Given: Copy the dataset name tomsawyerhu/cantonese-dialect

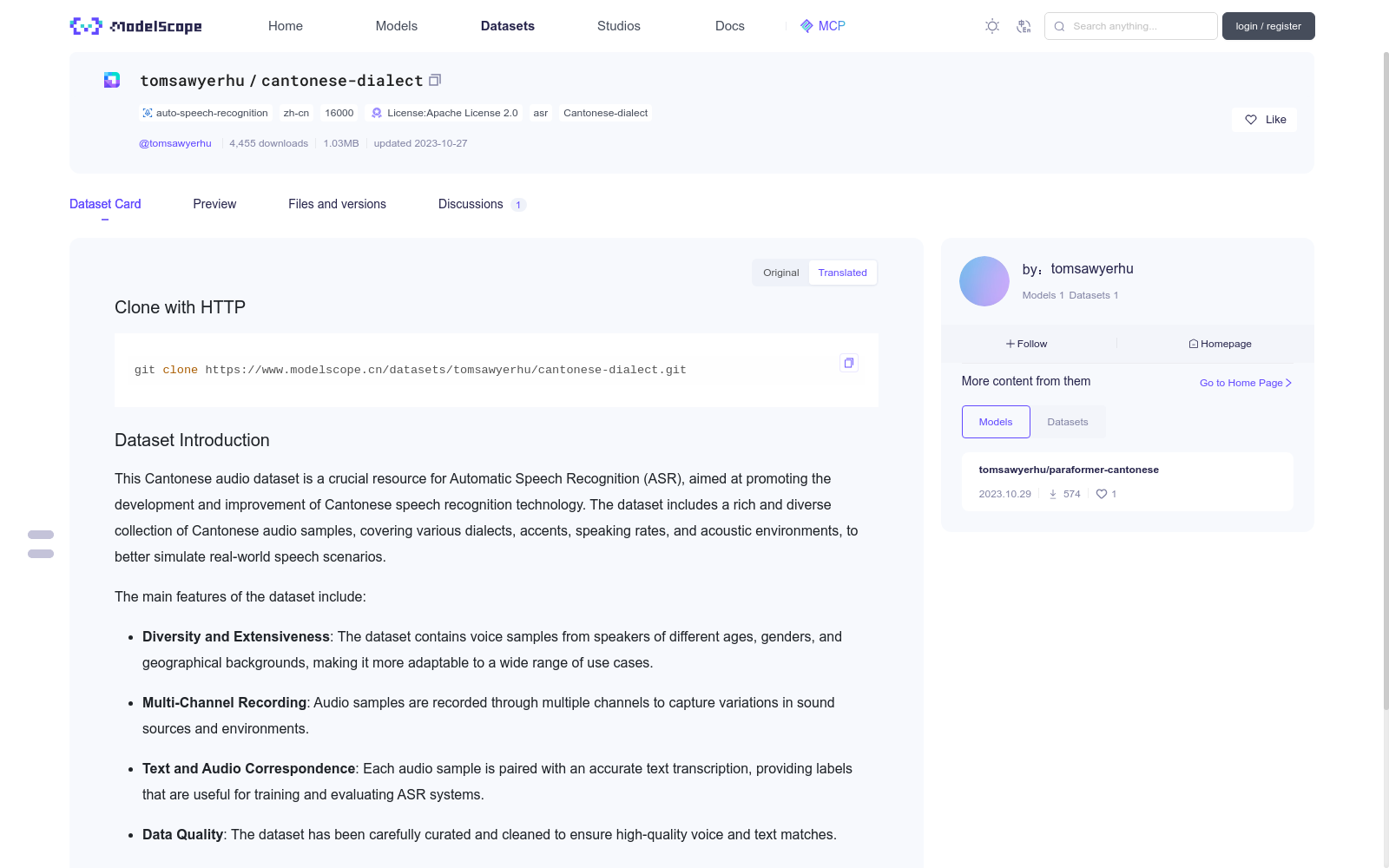Looking at the screenshot, I should (435, 80).
